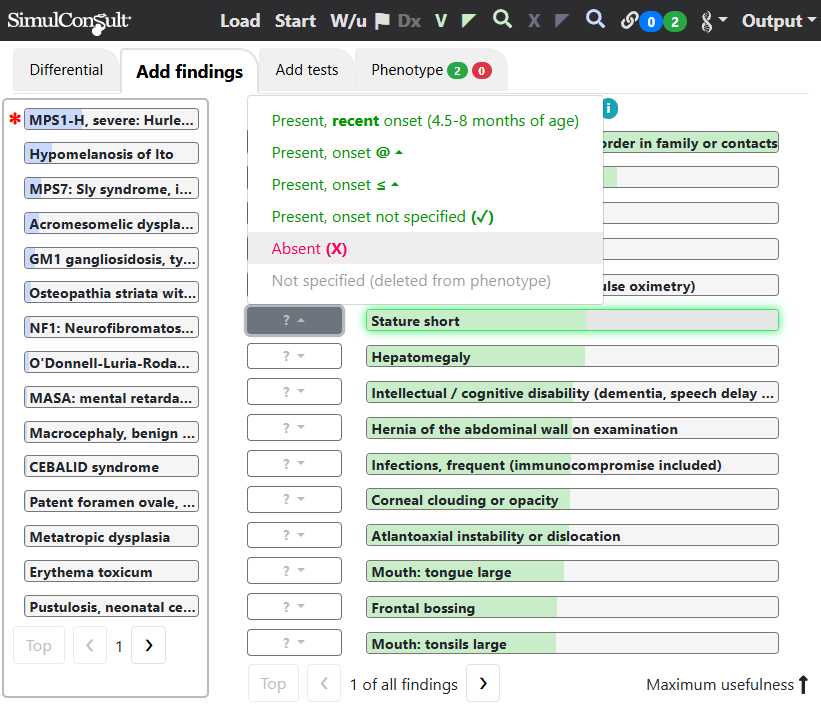Click the green flag icon after V
821x706 pixels.
(x=469, y=21)
